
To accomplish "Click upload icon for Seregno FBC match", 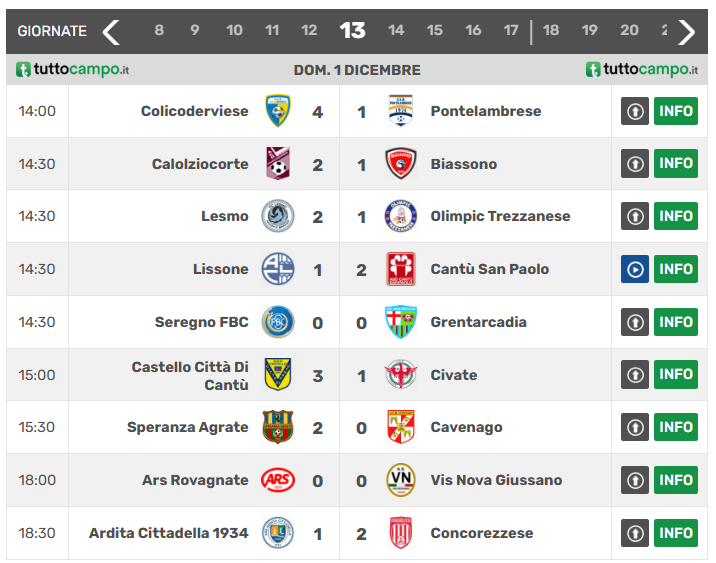I will 635,322.
